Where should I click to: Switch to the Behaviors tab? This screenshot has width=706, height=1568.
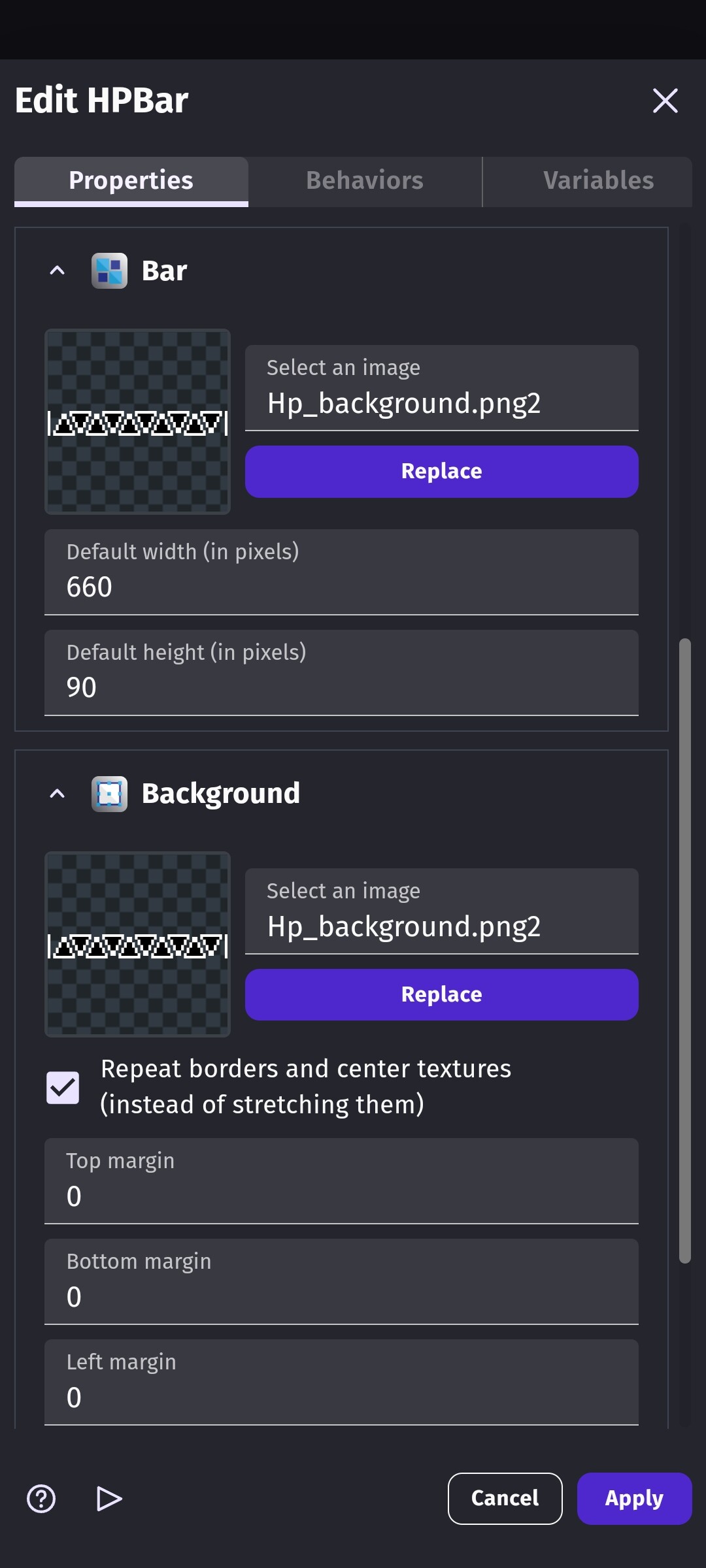[364, 180]
